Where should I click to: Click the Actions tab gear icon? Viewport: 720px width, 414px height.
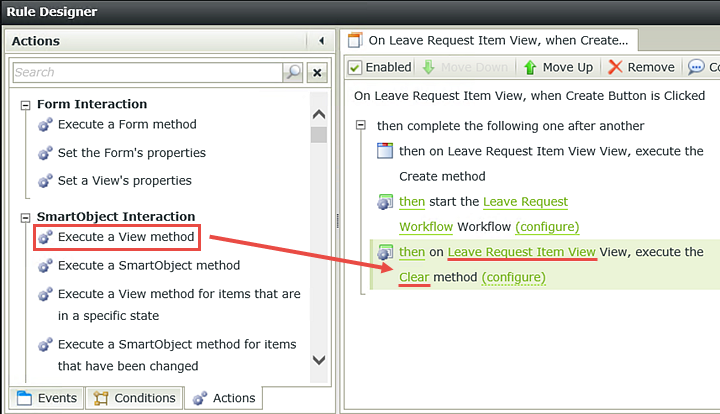[199, 398]
